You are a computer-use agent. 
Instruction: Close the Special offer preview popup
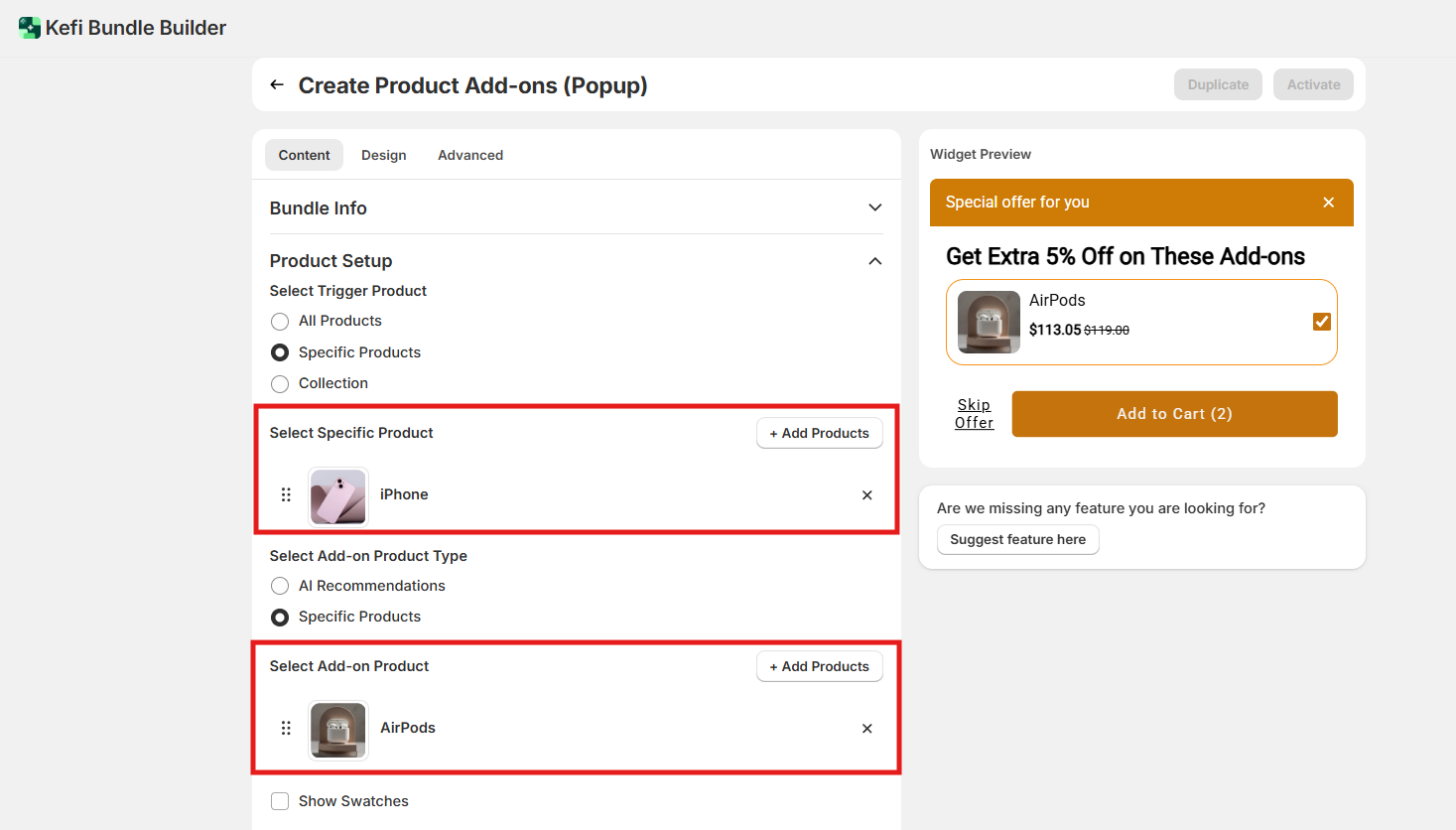(x=1328, y=203)
